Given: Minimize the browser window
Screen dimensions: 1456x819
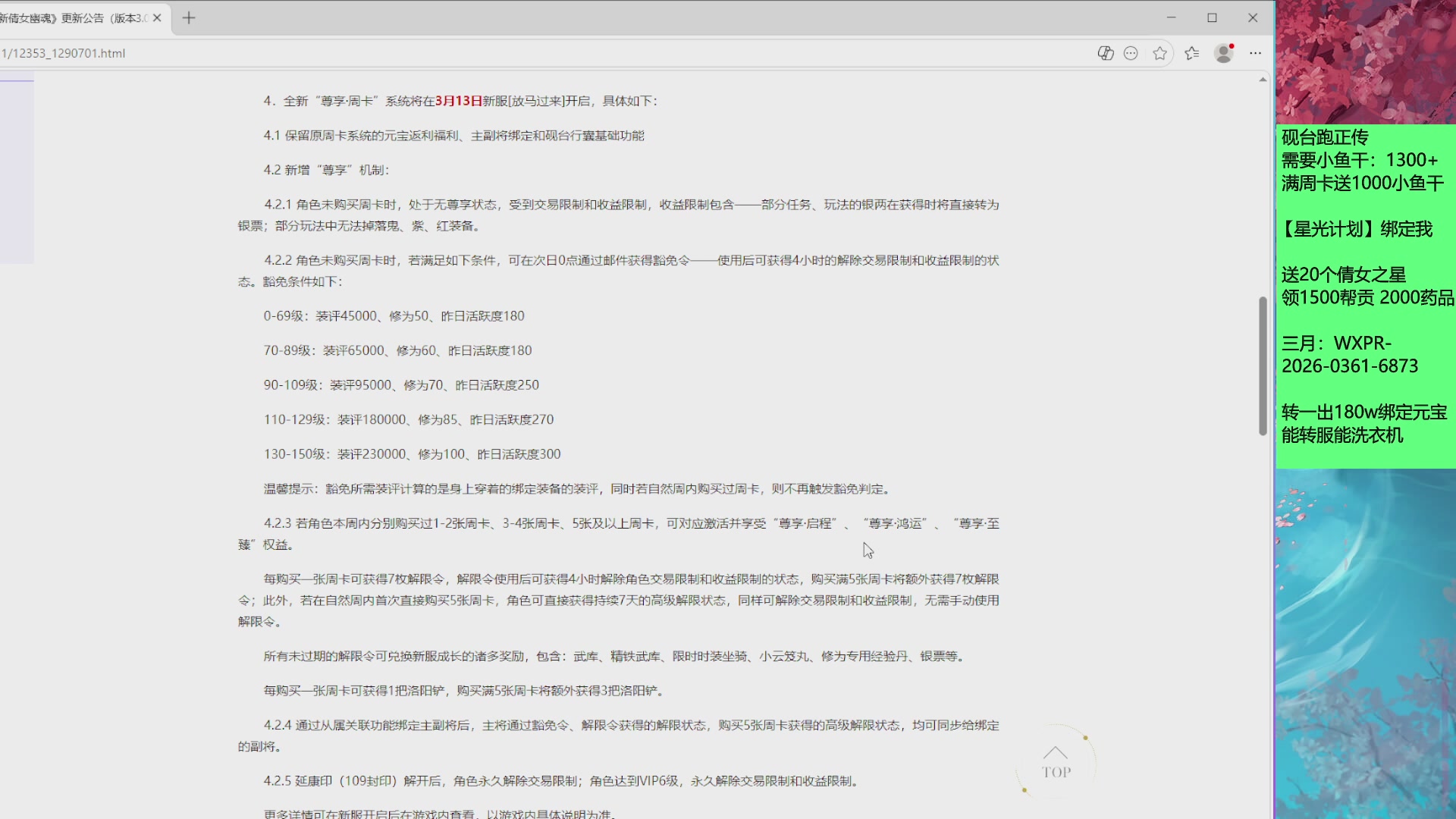Looking at the screenshot, I should tap(1171, 18).
